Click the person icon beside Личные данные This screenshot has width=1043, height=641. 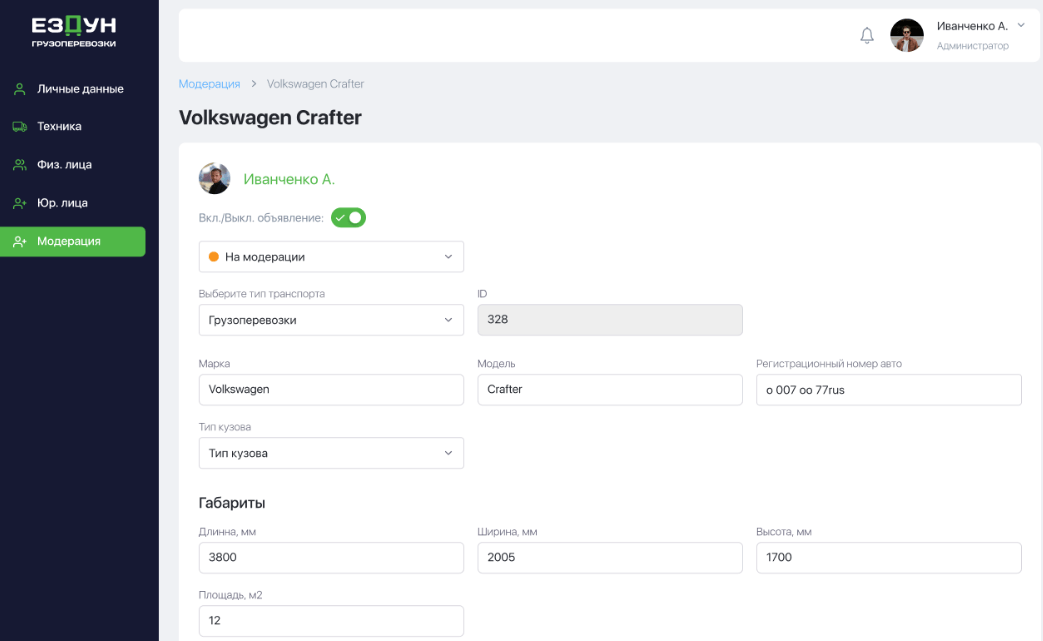(20, 89)
